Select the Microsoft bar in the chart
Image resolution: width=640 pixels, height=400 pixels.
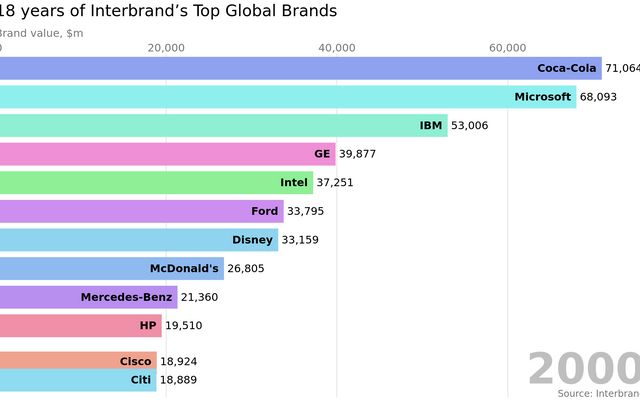[x=288, y=97]
